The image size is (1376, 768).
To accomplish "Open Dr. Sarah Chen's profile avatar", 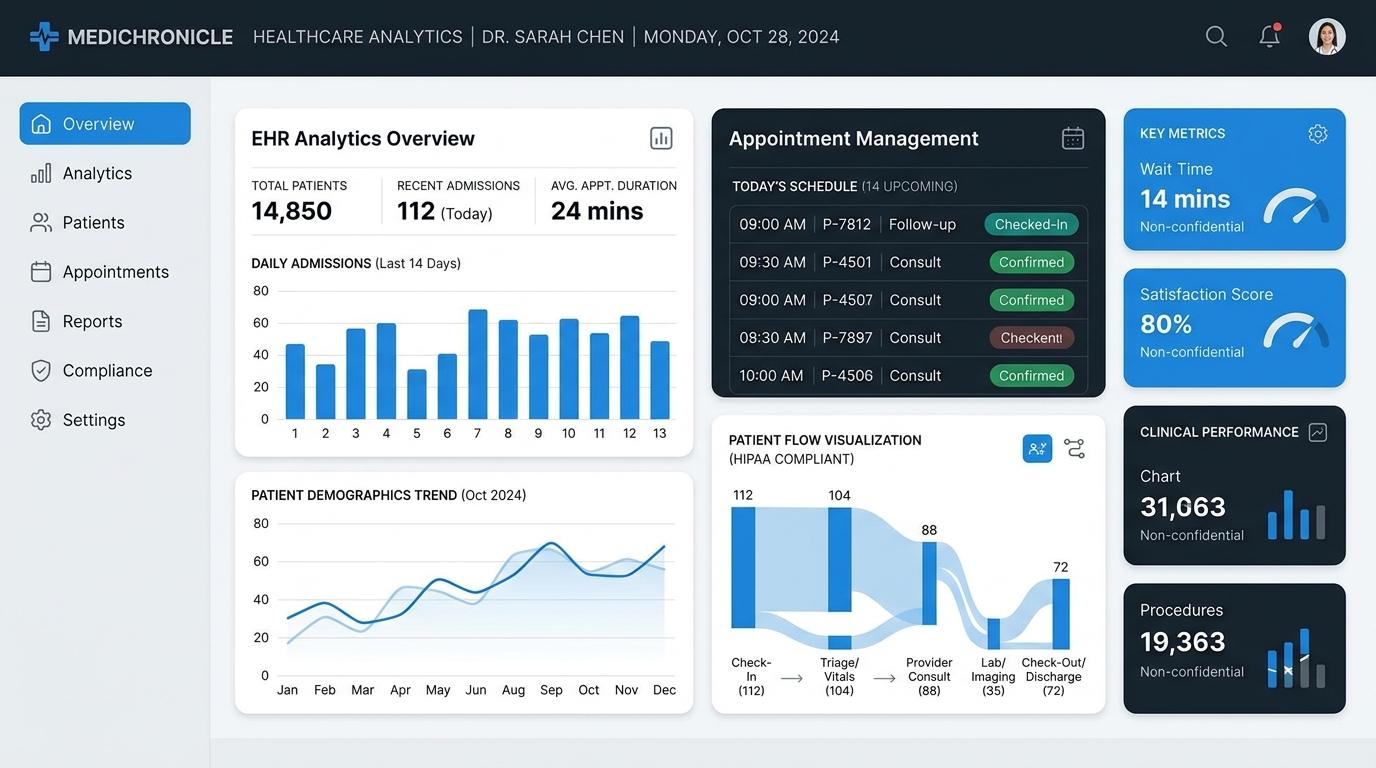I will pyautogui.click(x=1327, y=37).
